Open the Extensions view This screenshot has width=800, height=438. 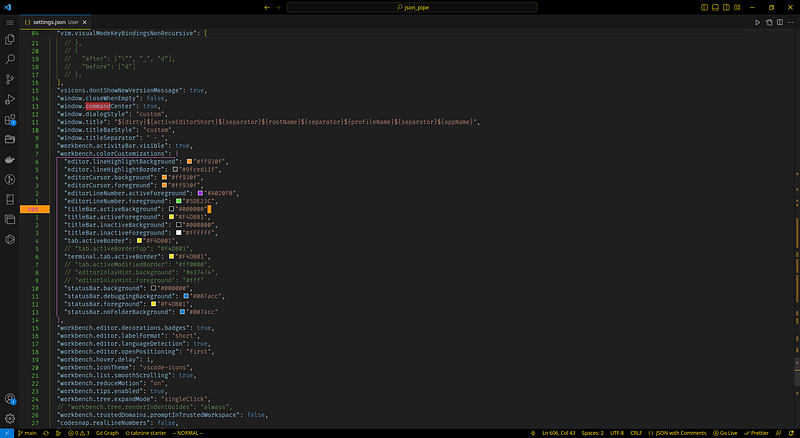[x=10, y=119]
